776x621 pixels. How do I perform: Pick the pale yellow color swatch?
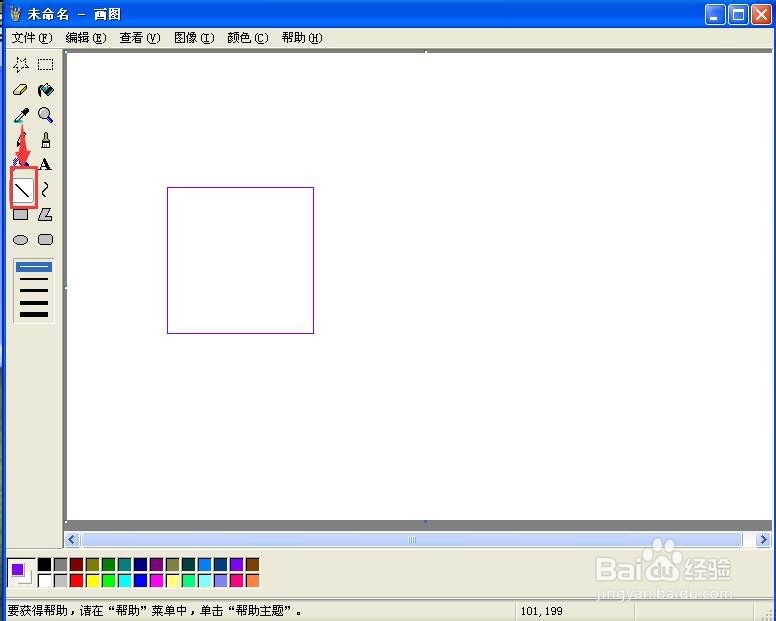(173, 580)
